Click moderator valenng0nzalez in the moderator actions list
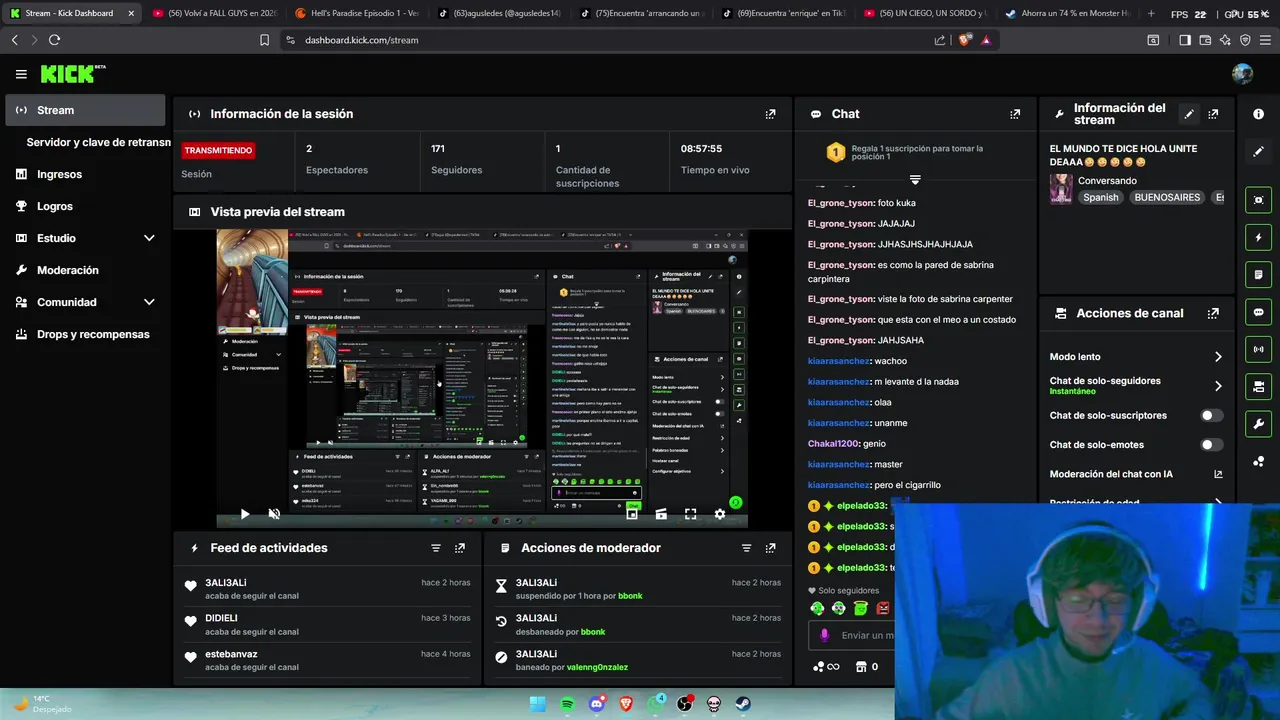 tap(597, 667)
